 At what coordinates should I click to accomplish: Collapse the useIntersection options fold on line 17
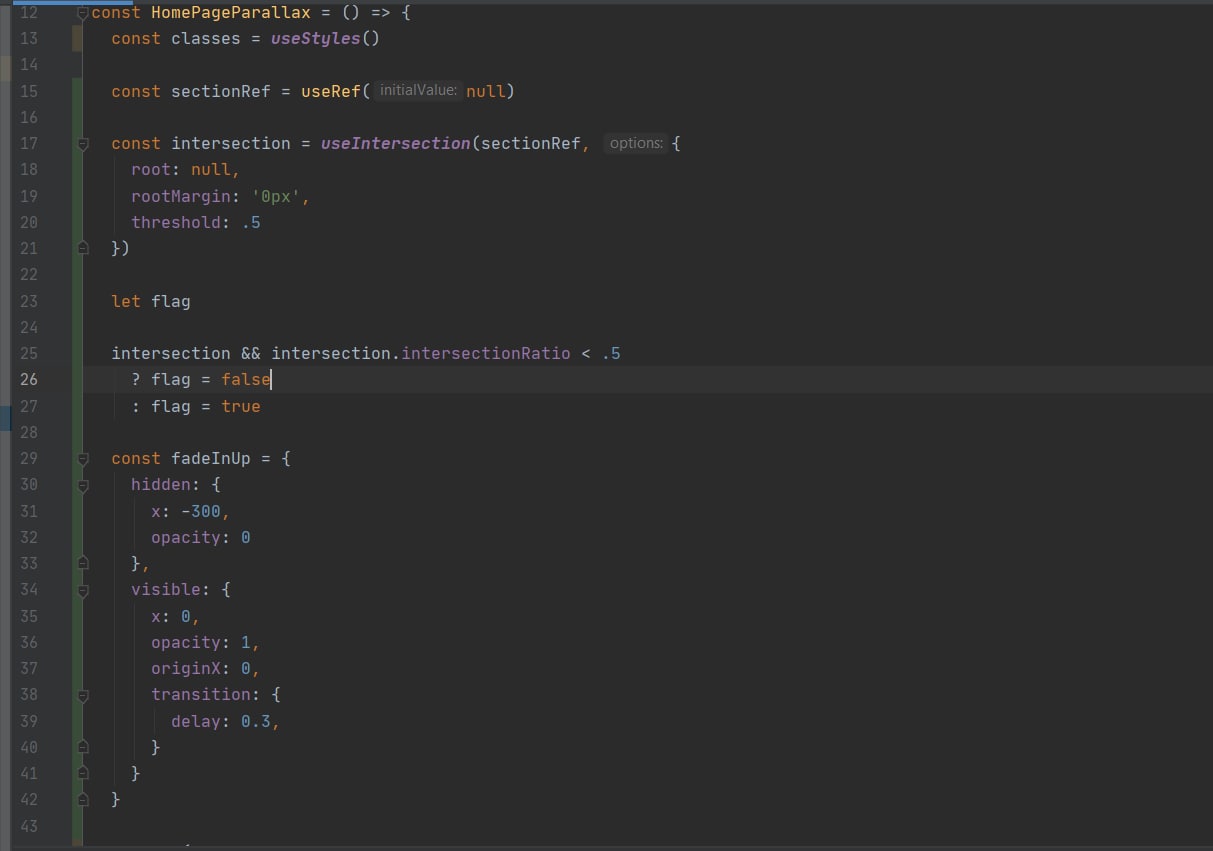83,144
